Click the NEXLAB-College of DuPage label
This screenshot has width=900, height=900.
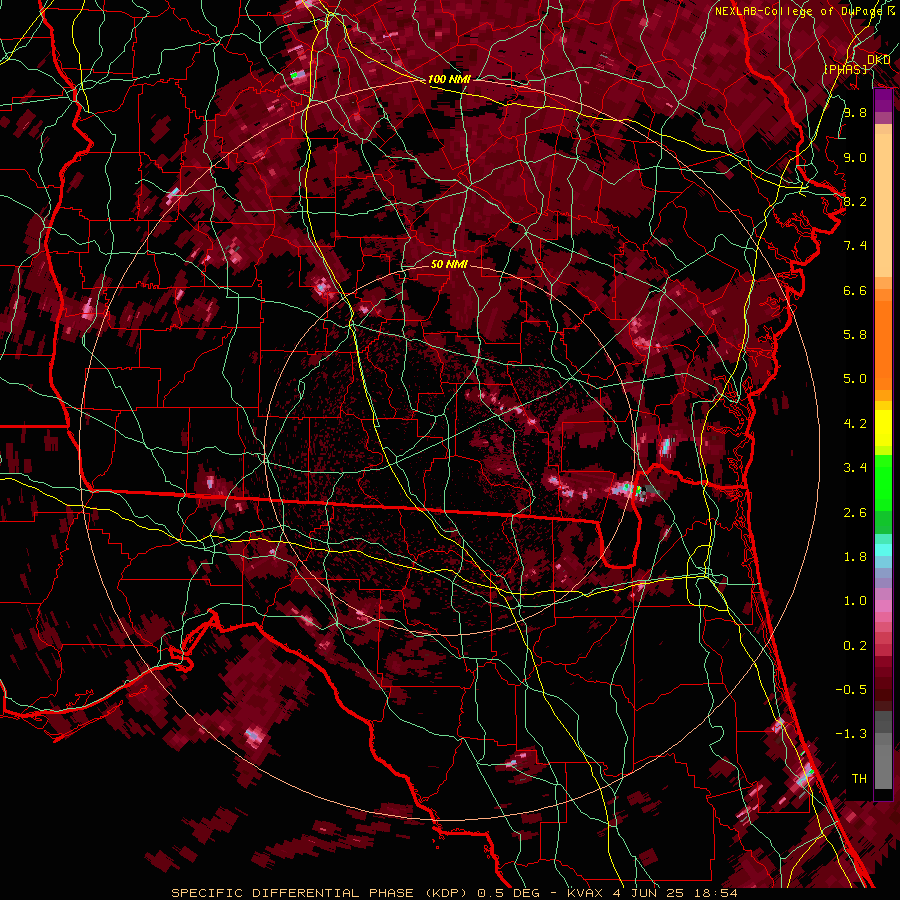[x=798, y=11]
